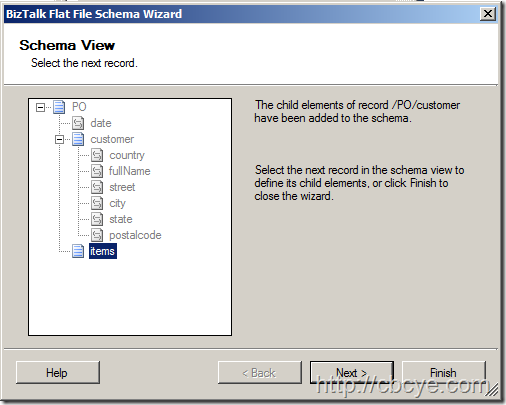Open the Help button
Screen dimensions: 506x405
pos(58,373)
